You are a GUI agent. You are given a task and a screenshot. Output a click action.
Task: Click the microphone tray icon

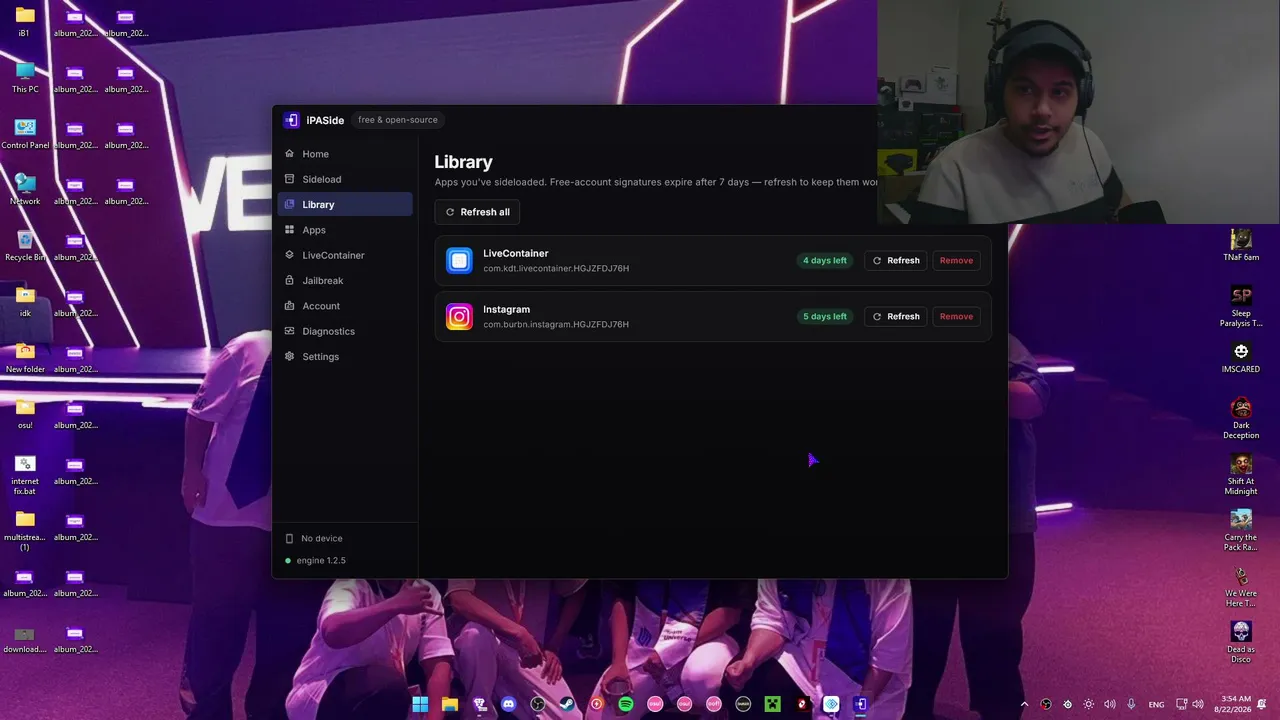[1131, 704]
